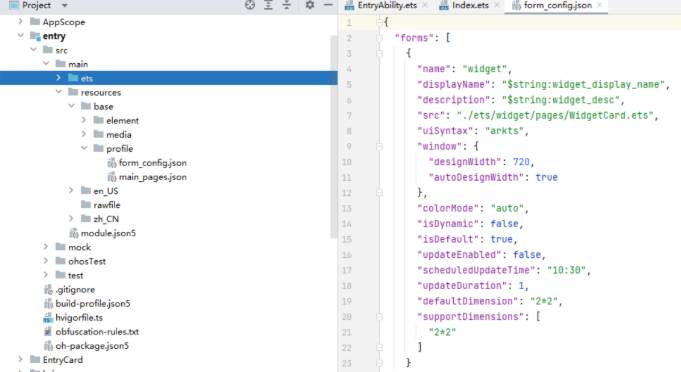This screenshot has height=372, width=681.
Task: Click the "widget" name value in editor
Action: 485,69
